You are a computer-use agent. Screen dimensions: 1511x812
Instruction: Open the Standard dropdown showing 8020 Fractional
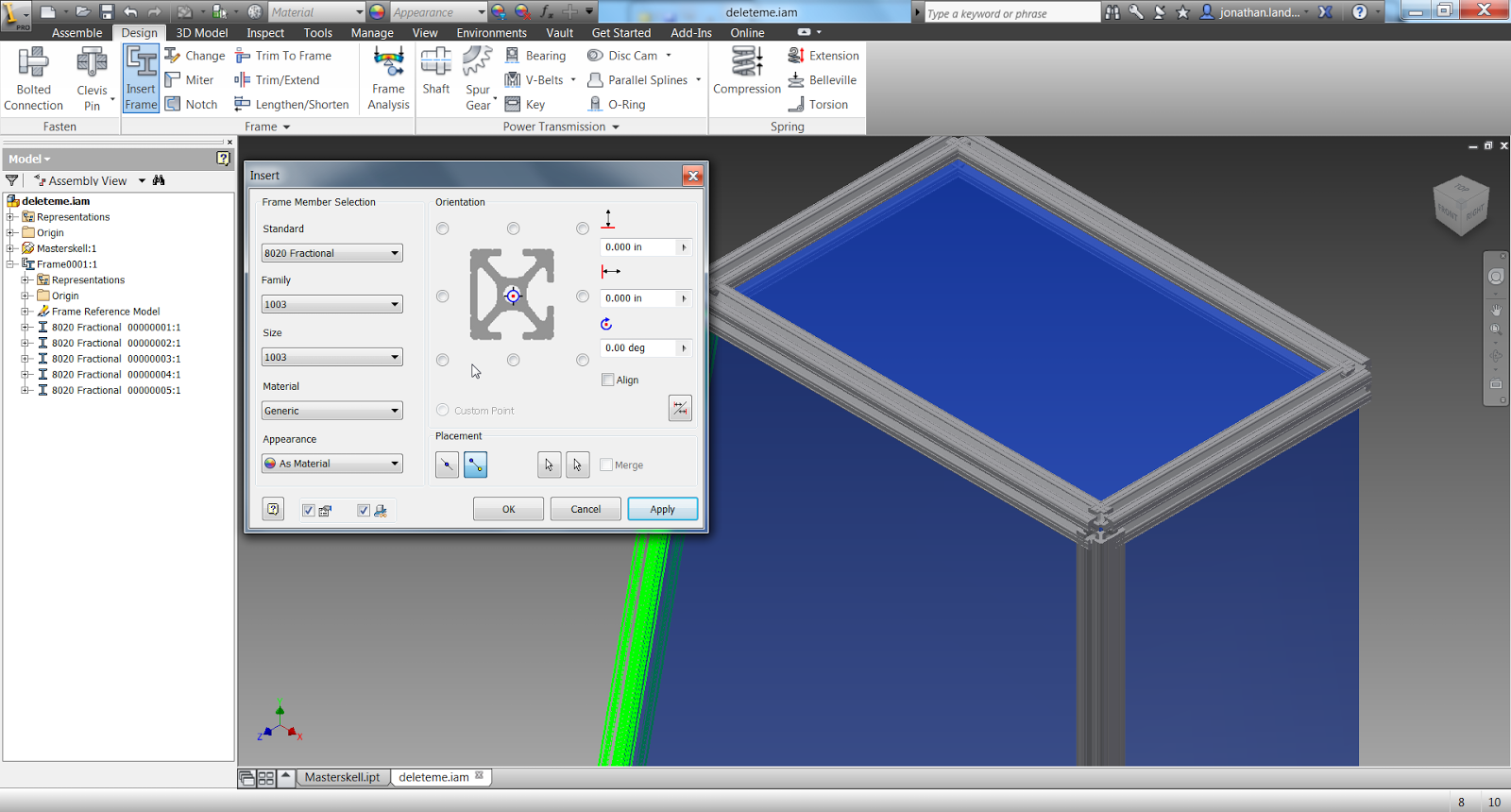332,253
